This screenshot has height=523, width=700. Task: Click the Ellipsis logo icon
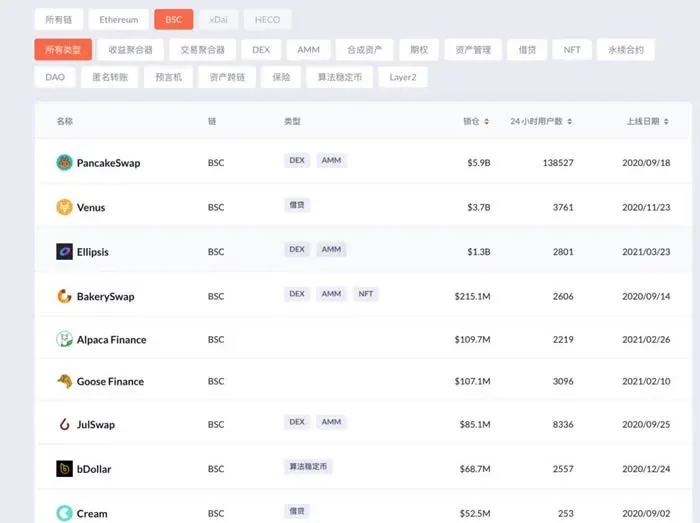(x=64, y=252)
